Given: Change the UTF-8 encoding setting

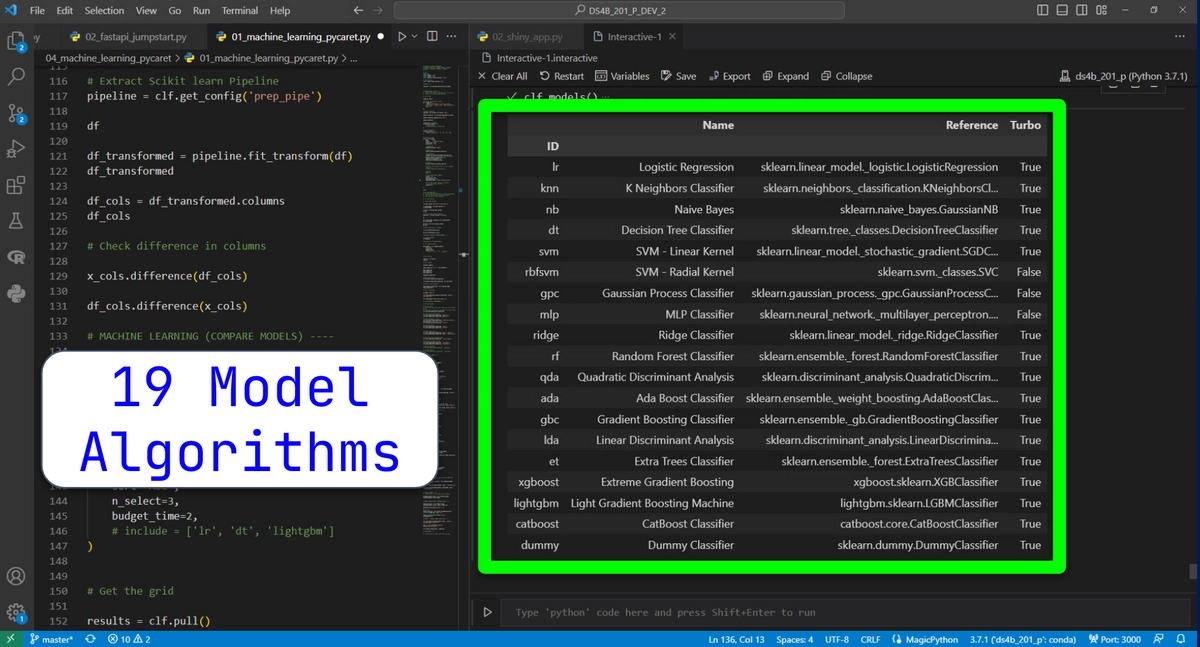Looking at the screenshot, I should tap(836, 639).
